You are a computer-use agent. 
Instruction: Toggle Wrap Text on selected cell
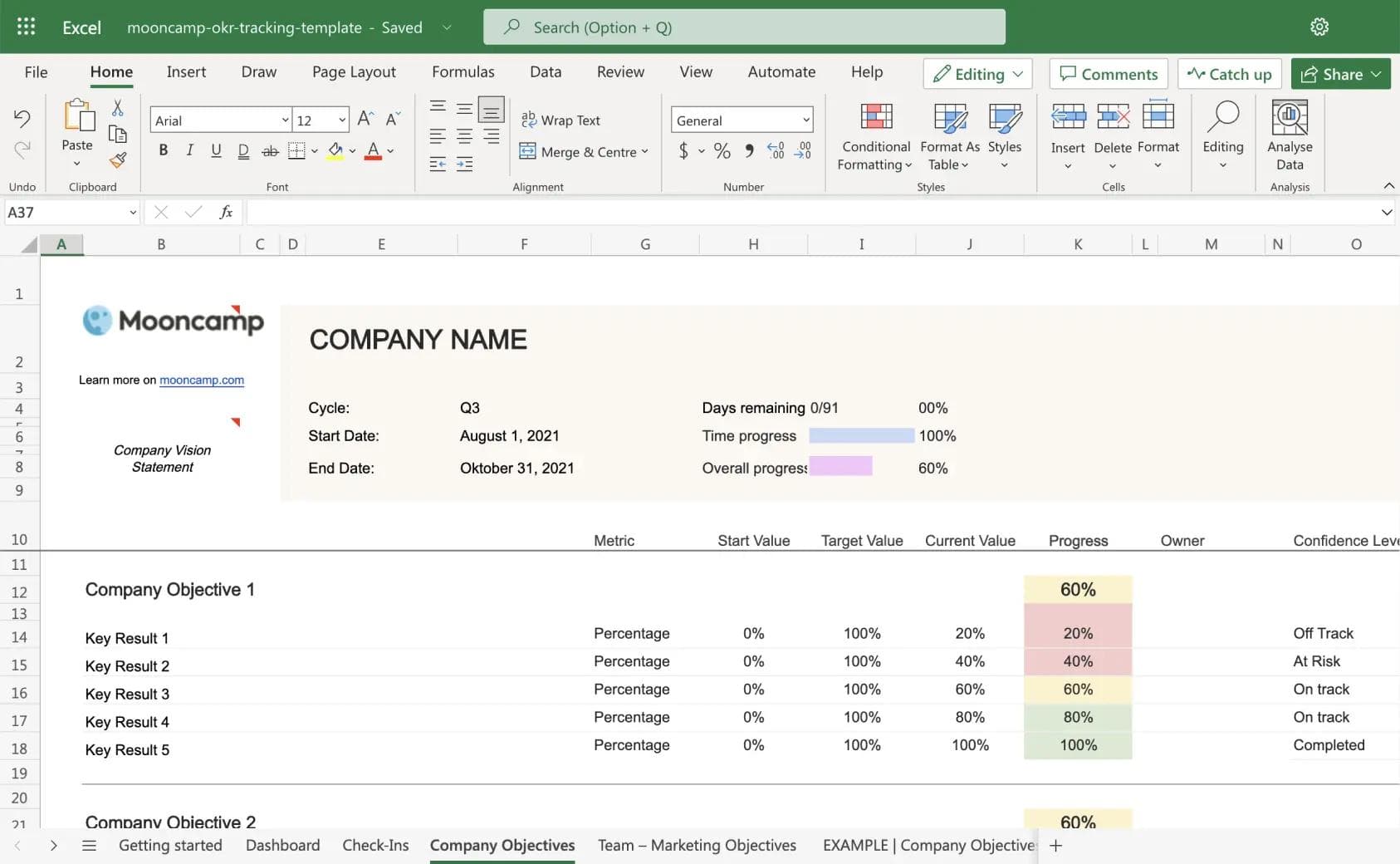[561, 120]
